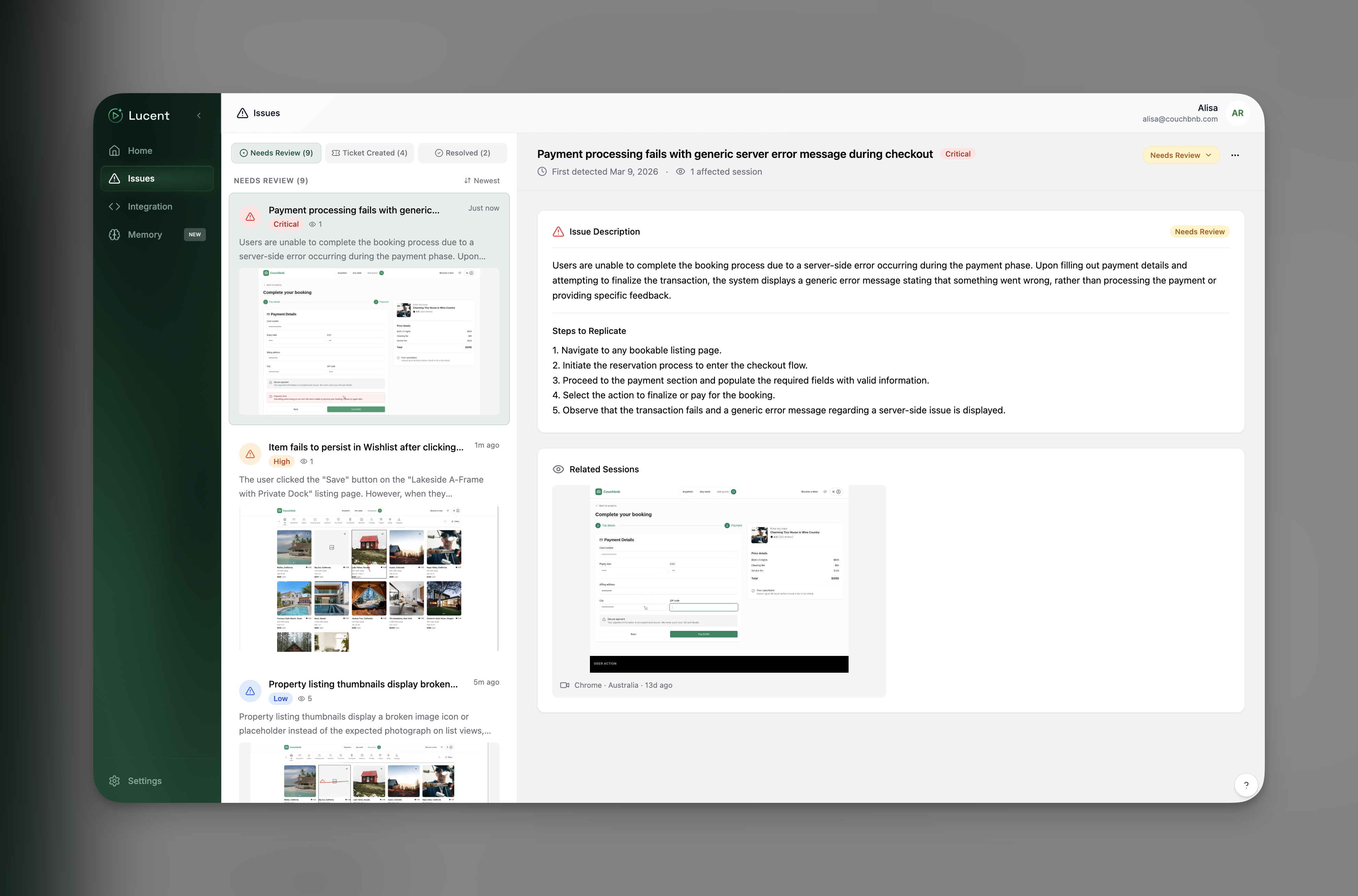The width and height of the screenshot is (1358, 896).
Task: Open the payment issue screenshot preview
Action: pos(369,341)
